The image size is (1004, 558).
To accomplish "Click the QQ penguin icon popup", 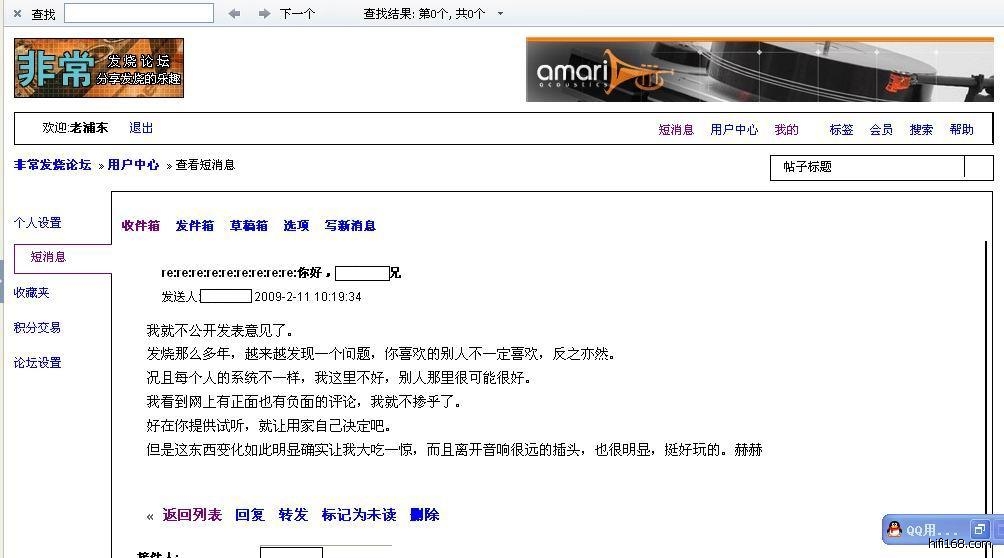I will [x=893, y=529].
